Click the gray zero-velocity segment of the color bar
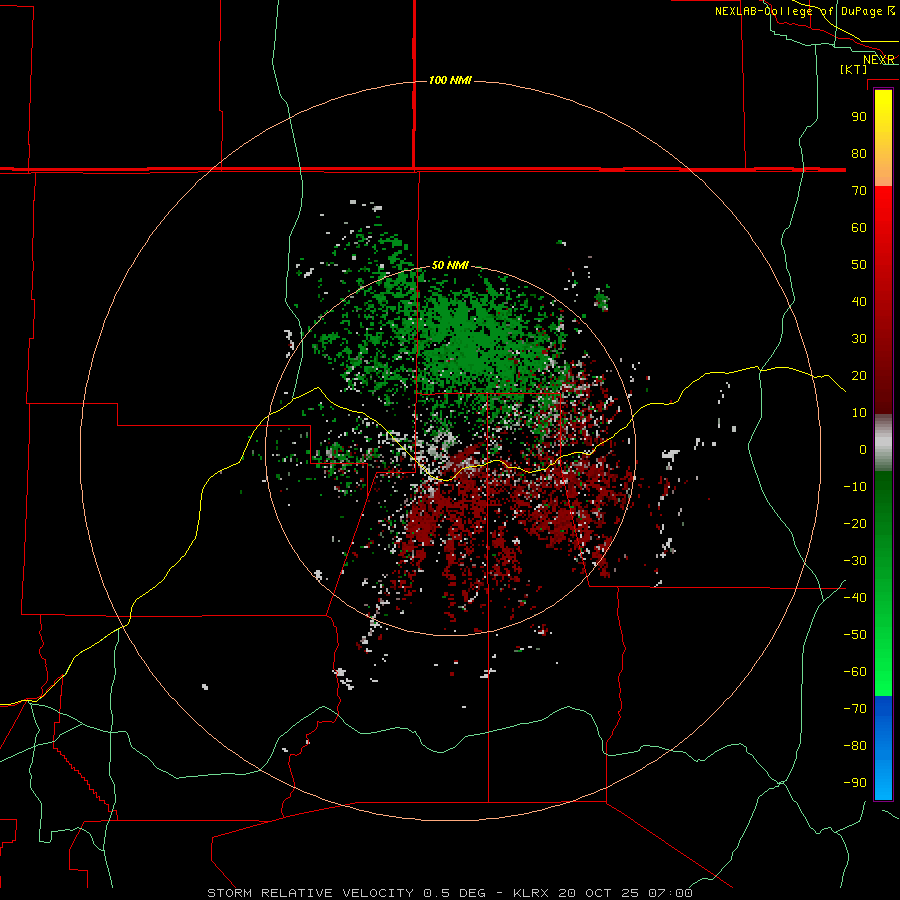This screenshot has height=900, width=900. 883,443
